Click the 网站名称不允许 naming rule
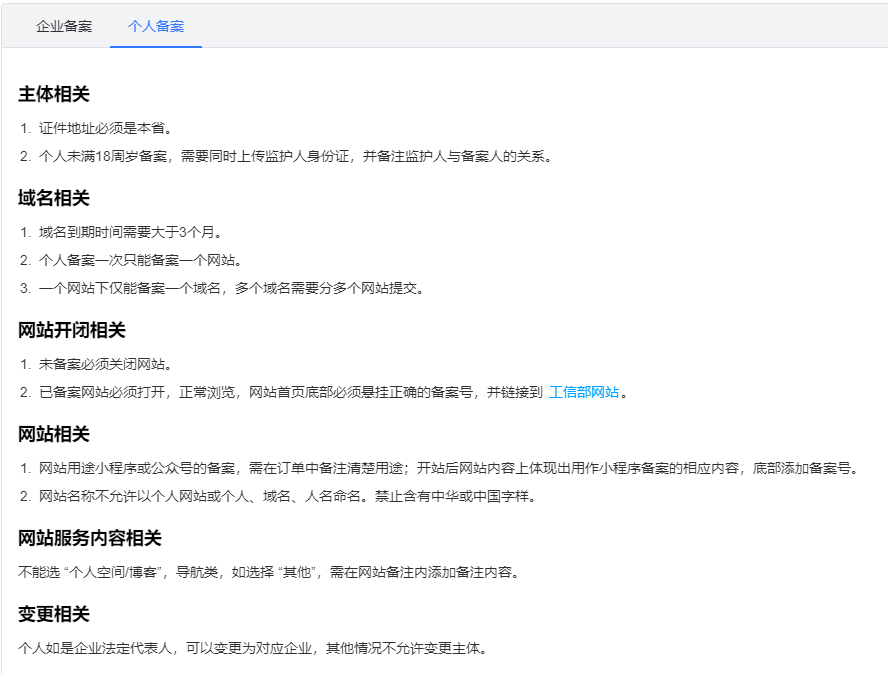The width and height of the screenshot is (888, 675). click(x=288, y=496)
